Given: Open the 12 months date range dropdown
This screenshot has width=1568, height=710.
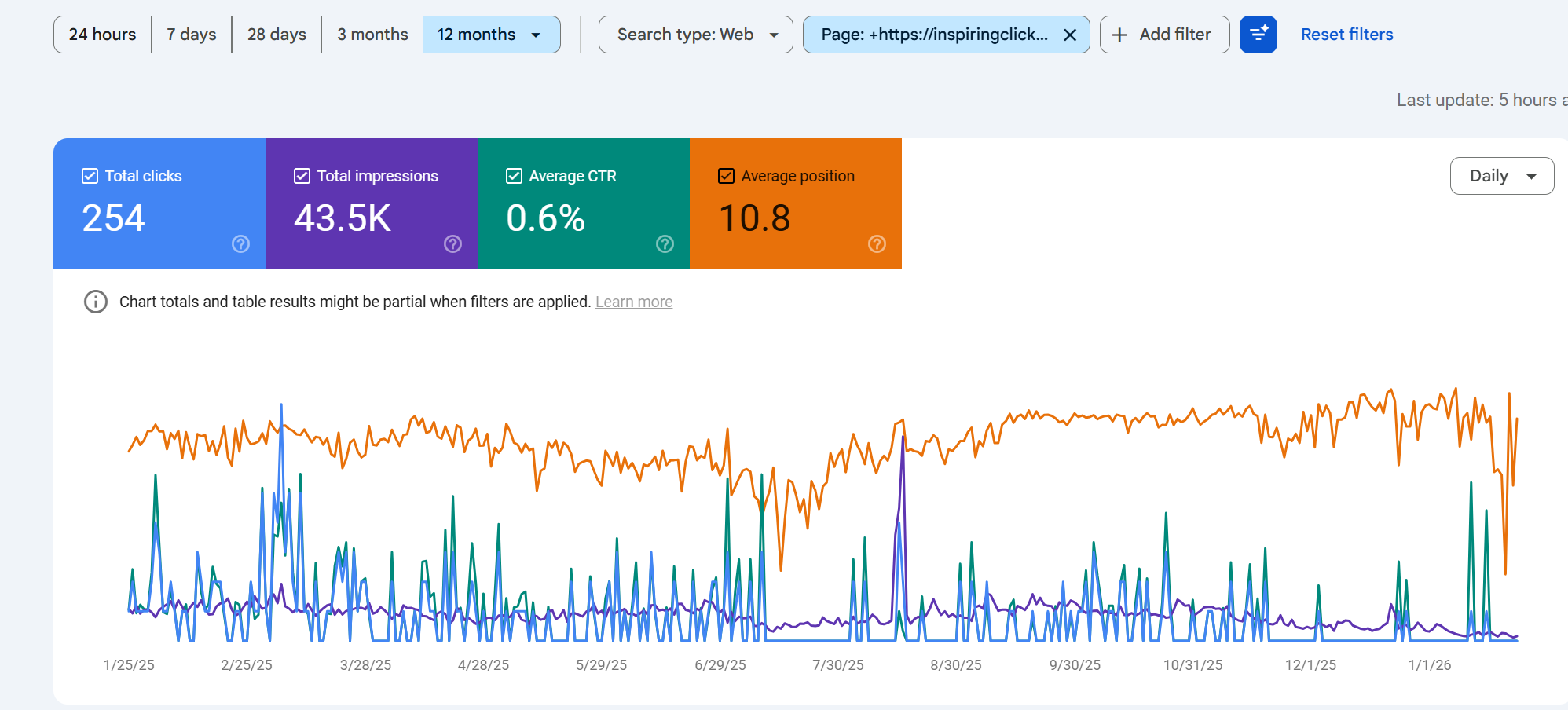Looking at the screenshot, I should point(491,34).
